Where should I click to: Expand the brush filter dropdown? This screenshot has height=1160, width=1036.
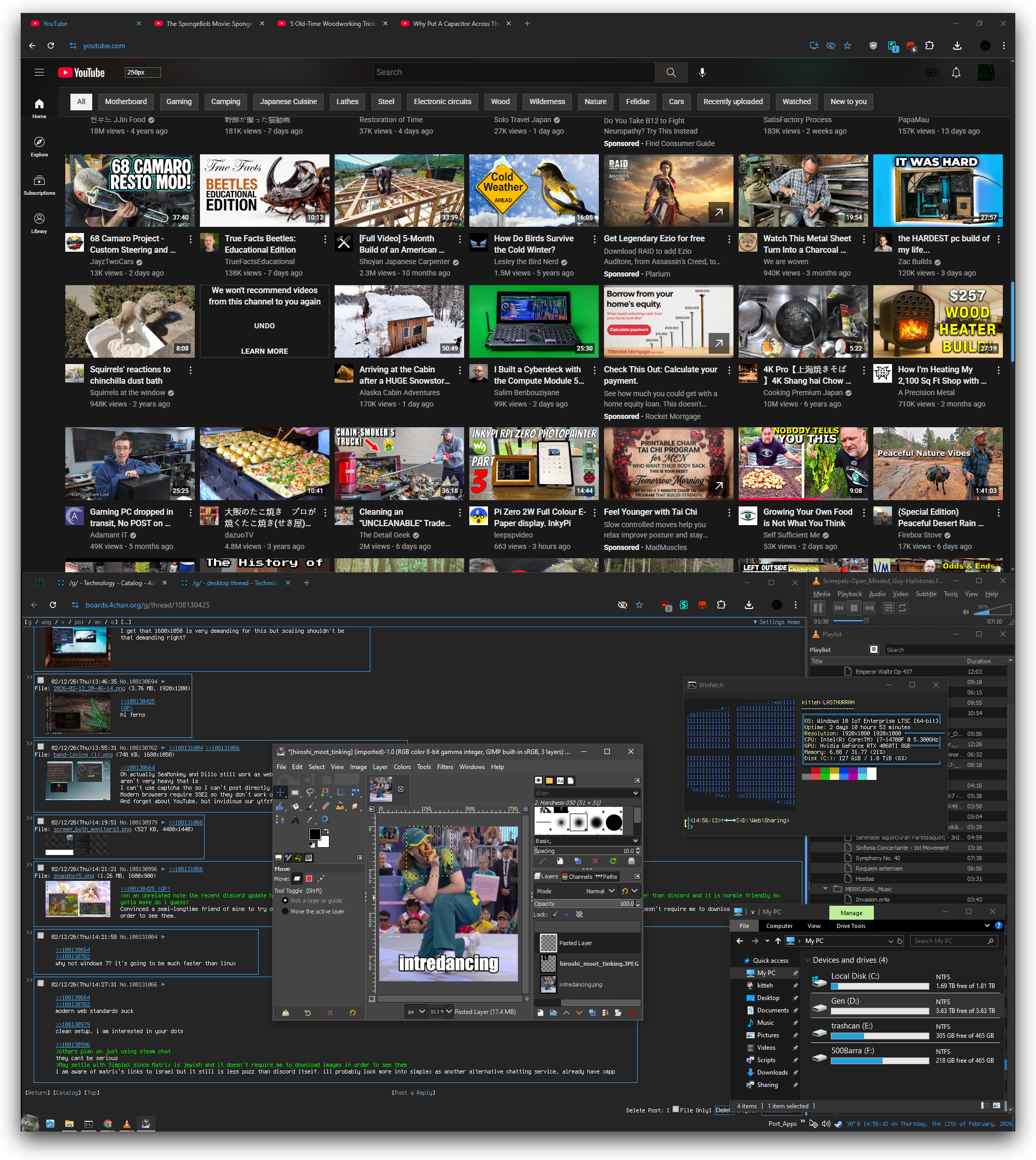click(x=635, y=793)
